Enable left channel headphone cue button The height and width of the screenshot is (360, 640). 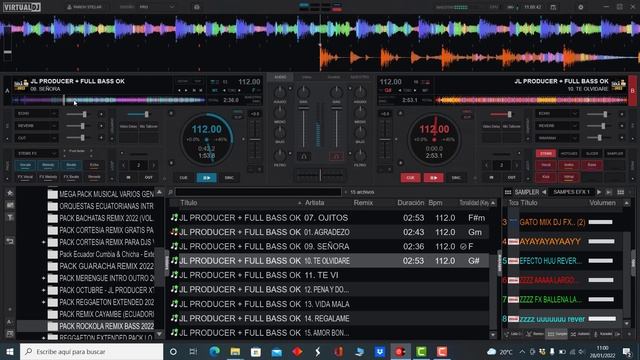tap(304, 156)
